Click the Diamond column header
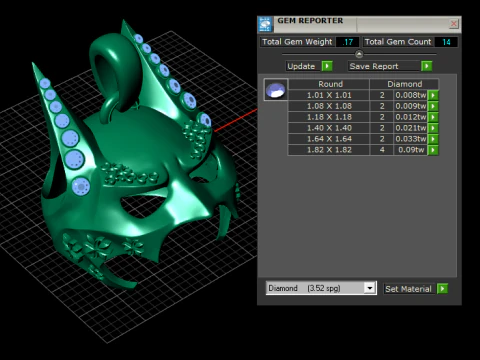 pyautogui.click(x=404, y=84)
